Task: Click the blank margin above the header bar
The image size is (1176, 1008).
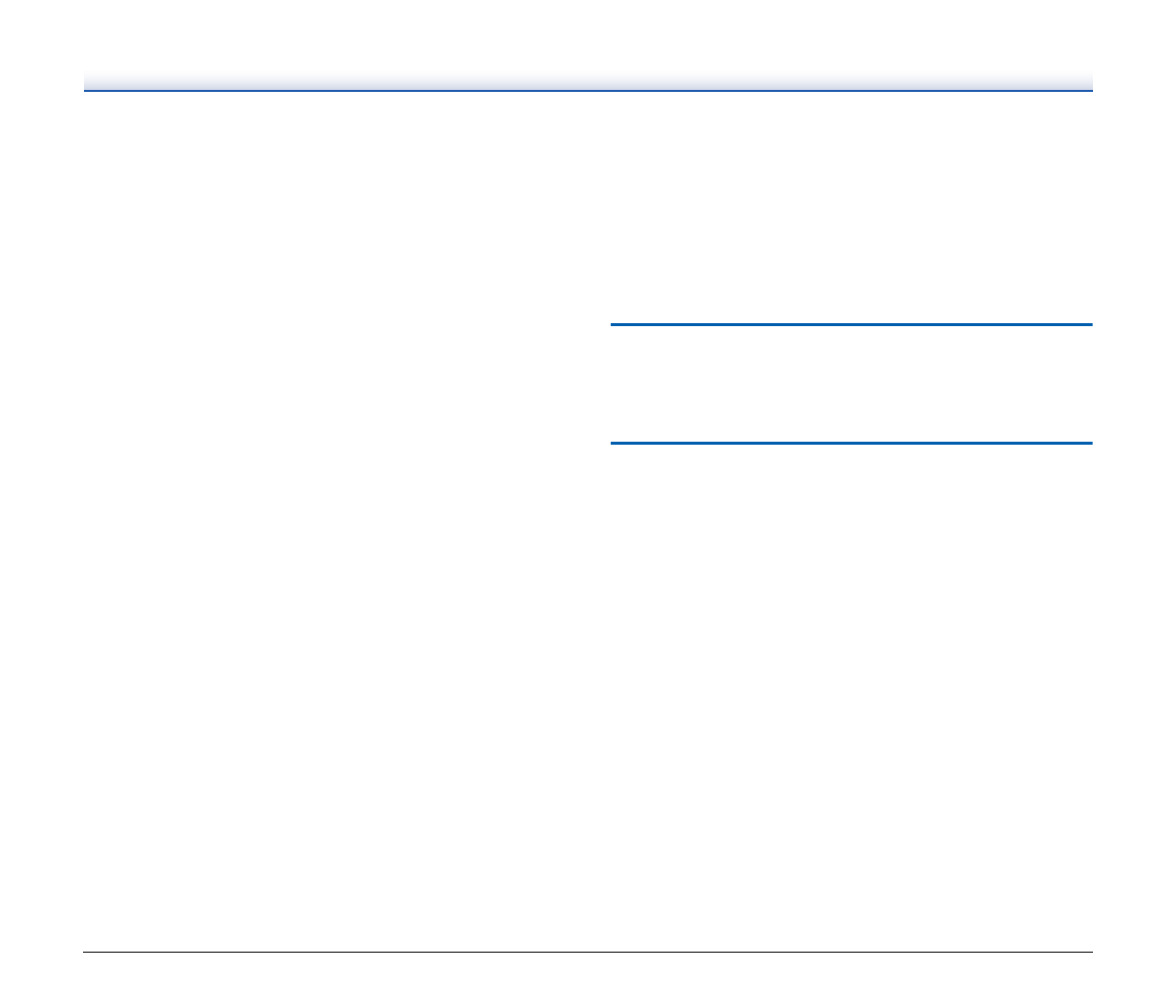Action: pos(588,36)
